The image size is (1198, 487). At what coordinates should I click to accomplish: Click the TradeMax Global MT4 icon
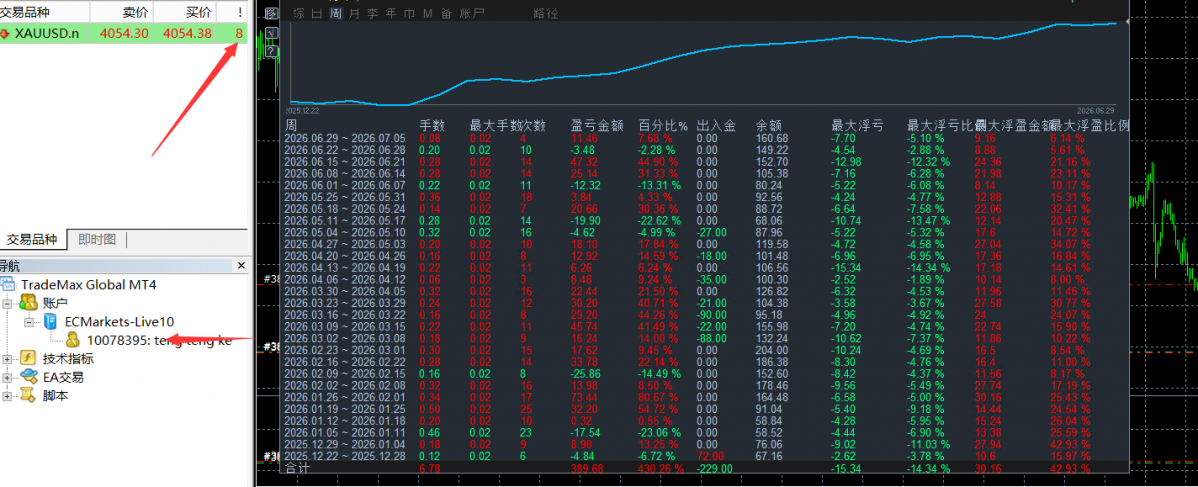[x=9, y=284]
